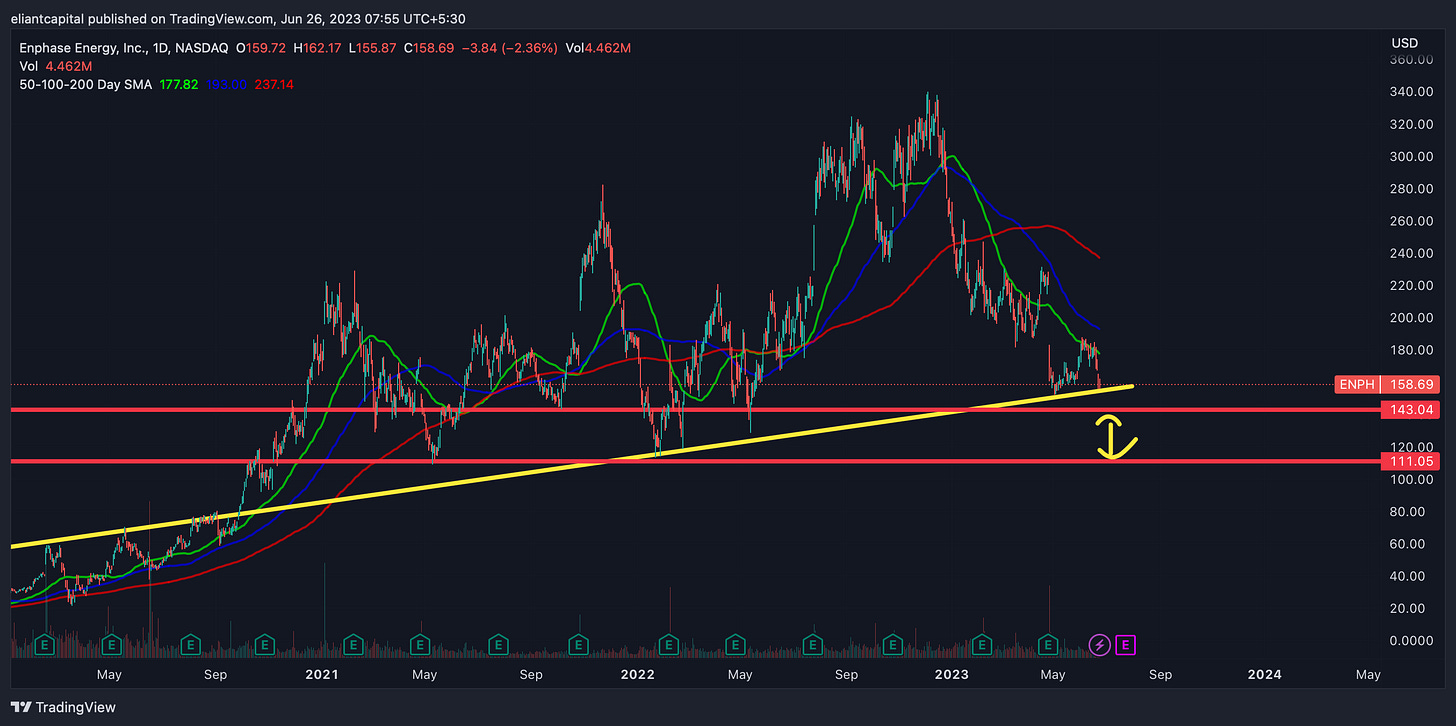The width and height of the screenshot is (1456, 726).
Task: Click the 300.00 price axis label
Action: pyautogui.click(x=1411, y=157)
